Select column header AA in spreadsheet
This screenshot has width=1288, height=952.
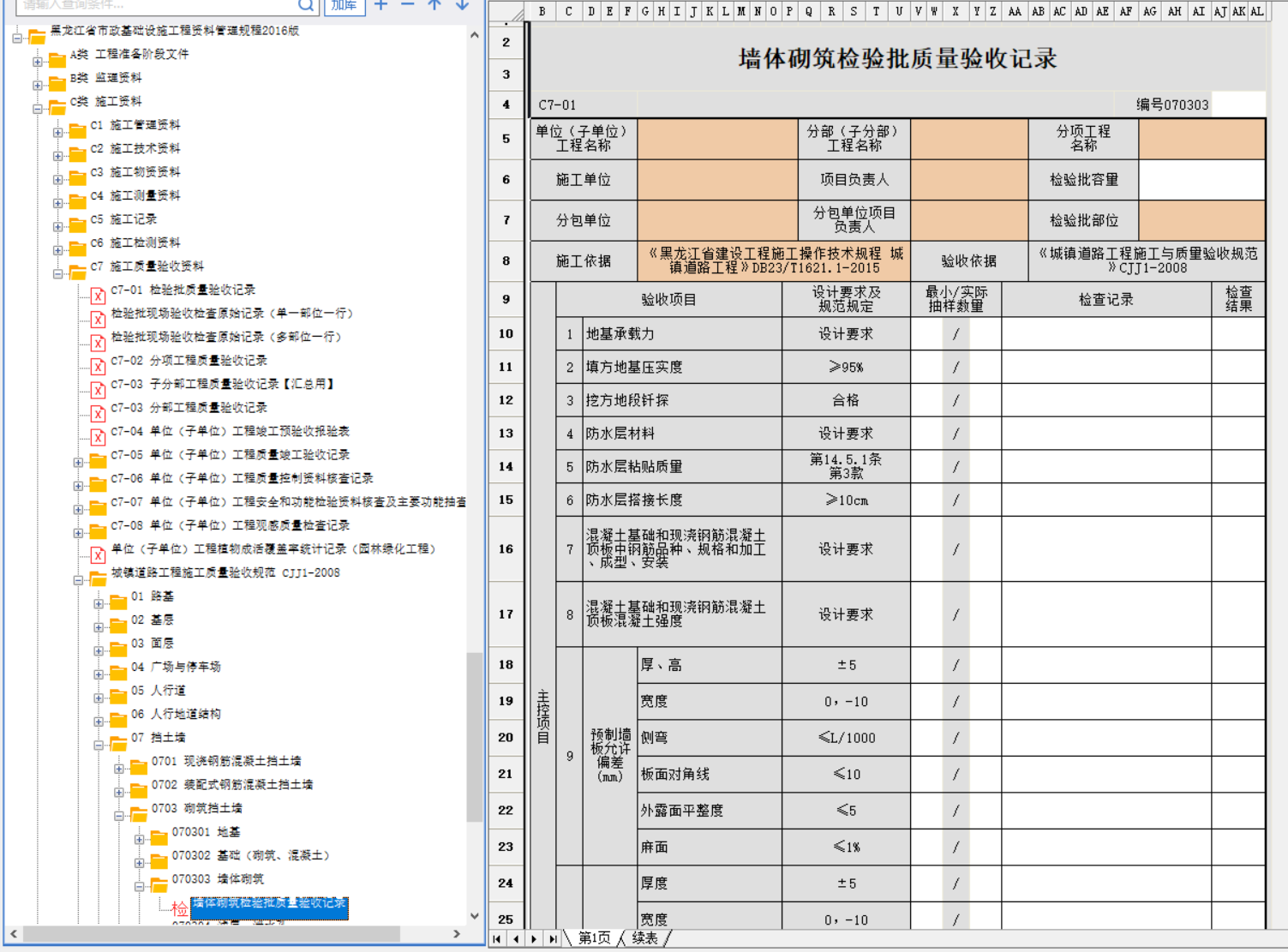tap(1015, 11)
